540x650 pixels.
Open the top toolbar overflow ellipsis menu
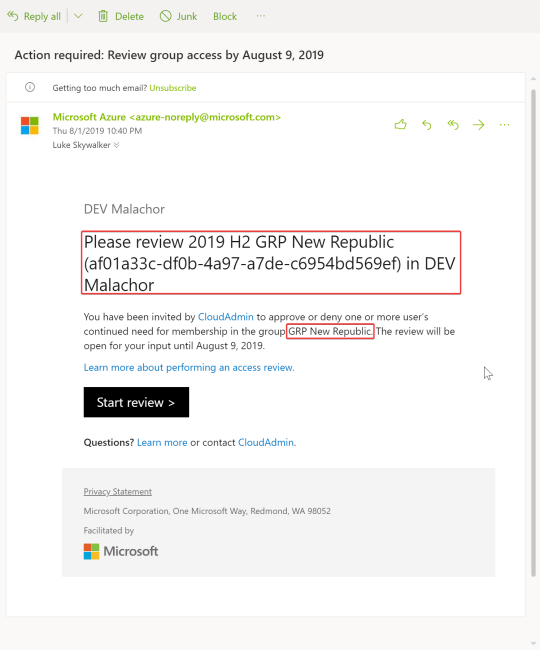[x=260, y=16]
